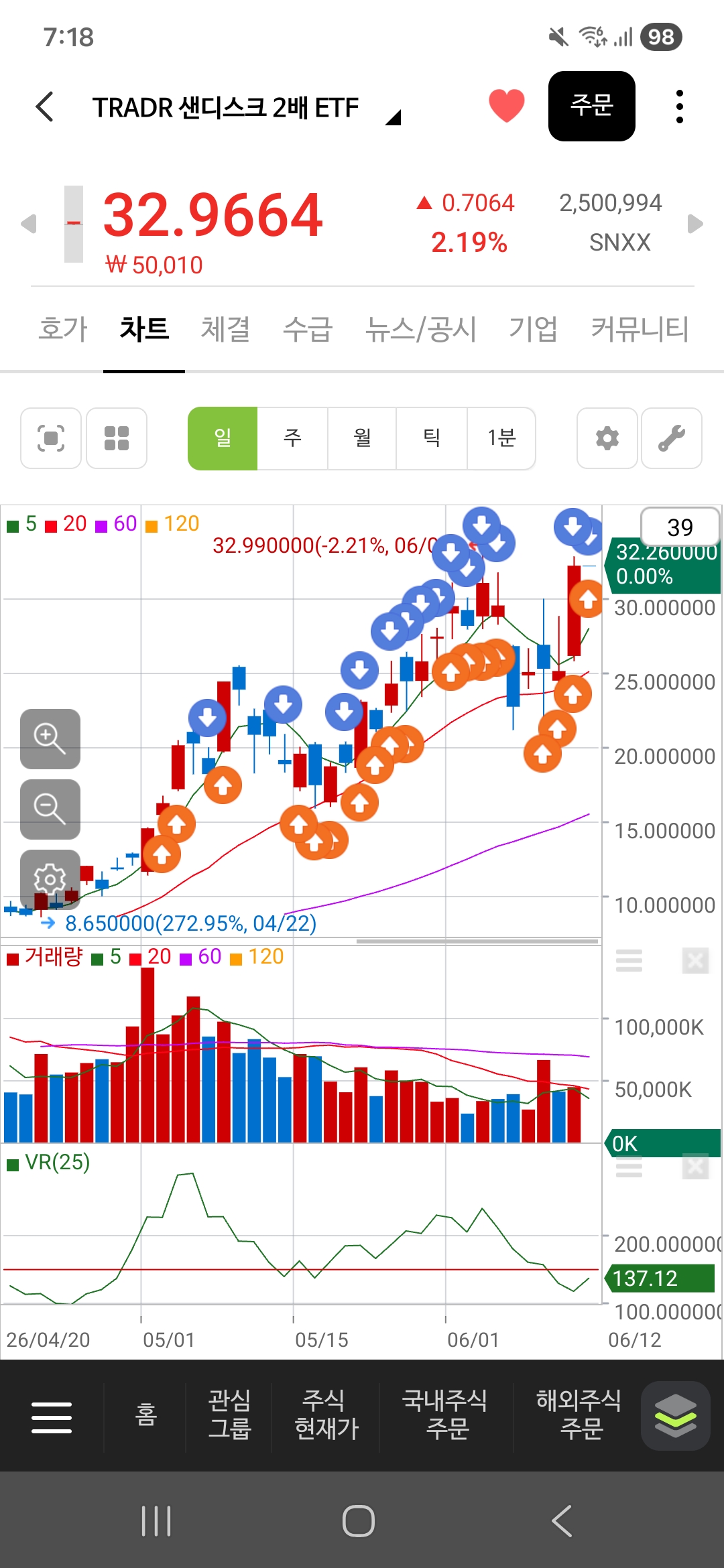The height and width of the screenshot is (1568, 724).
Task: Tap the VR(25) indicator label
Action: [48, 1162]
